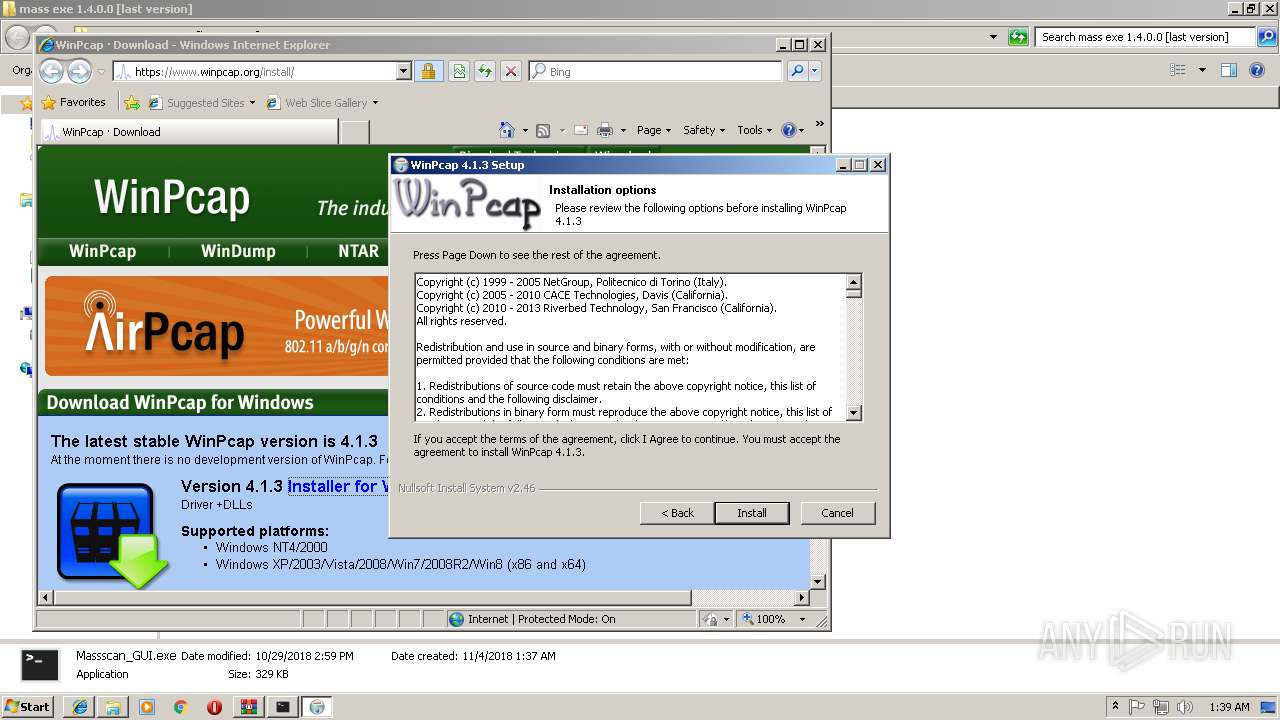Click the command prompt icon in taskbar

pos(283,707)
